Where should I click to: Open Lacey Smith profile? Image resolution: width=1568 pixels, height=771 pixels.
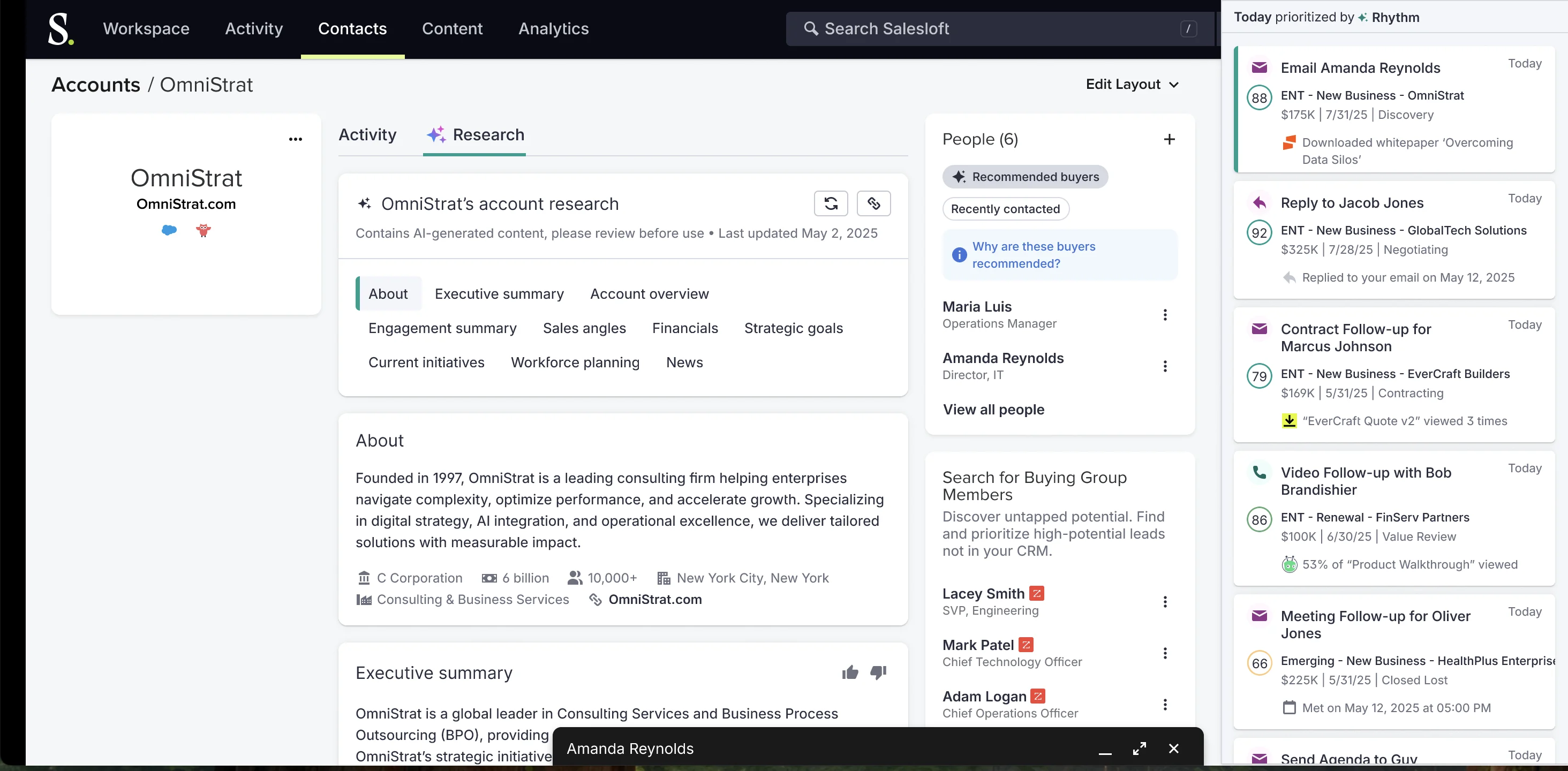(984, 593)
